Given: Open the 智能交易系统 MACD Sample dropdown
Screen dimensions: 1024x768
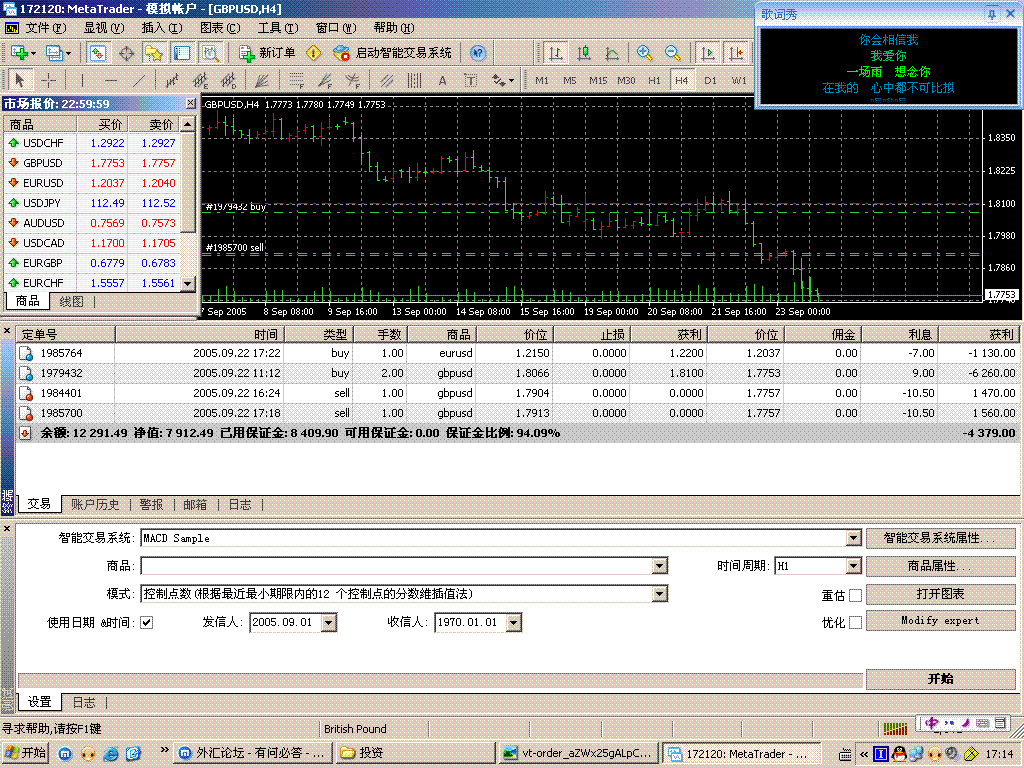Looking at the screenshot, I should pyautogui.click(x=853, y=538).
